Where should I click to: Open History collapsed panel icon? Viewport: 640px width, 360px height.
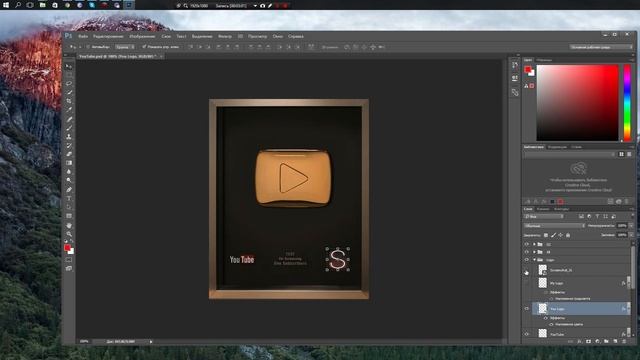click(x=515, y=65)
